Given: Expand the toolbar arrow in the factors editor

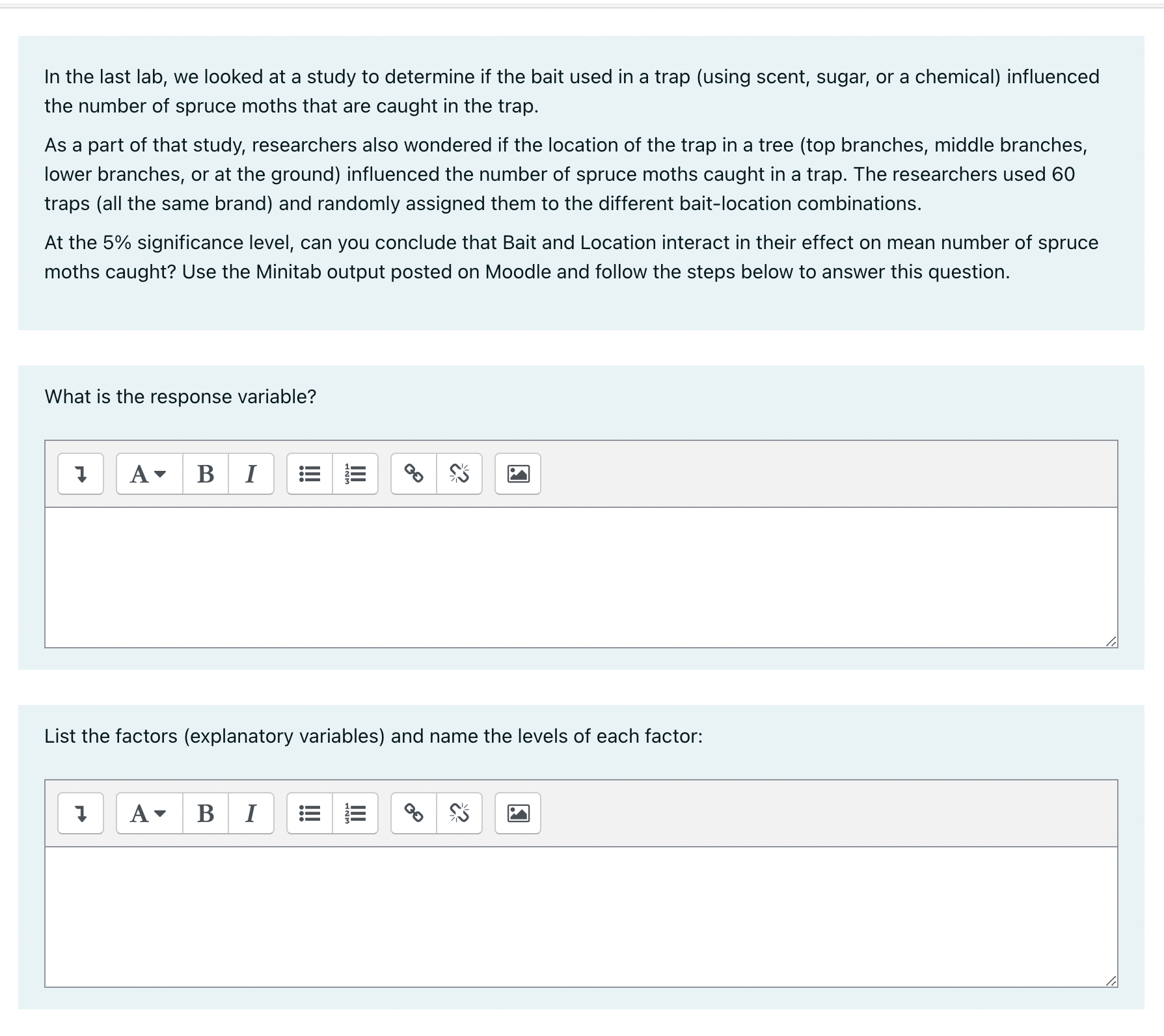Looking at the screenshot, I should click(x=79, y=812).
